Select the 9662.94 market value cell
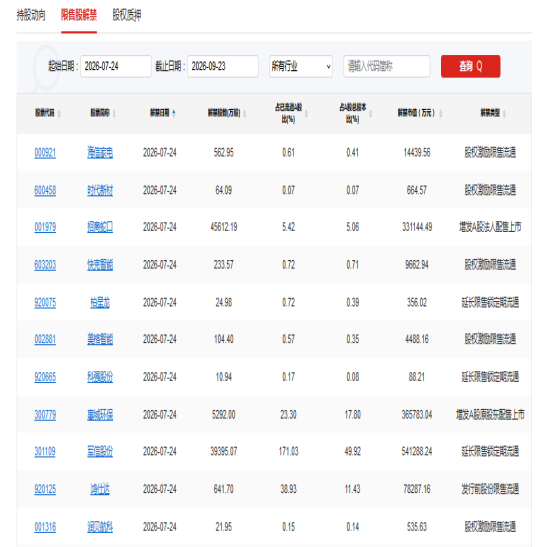This screenshot has width=548, height=547. (417, 265)
